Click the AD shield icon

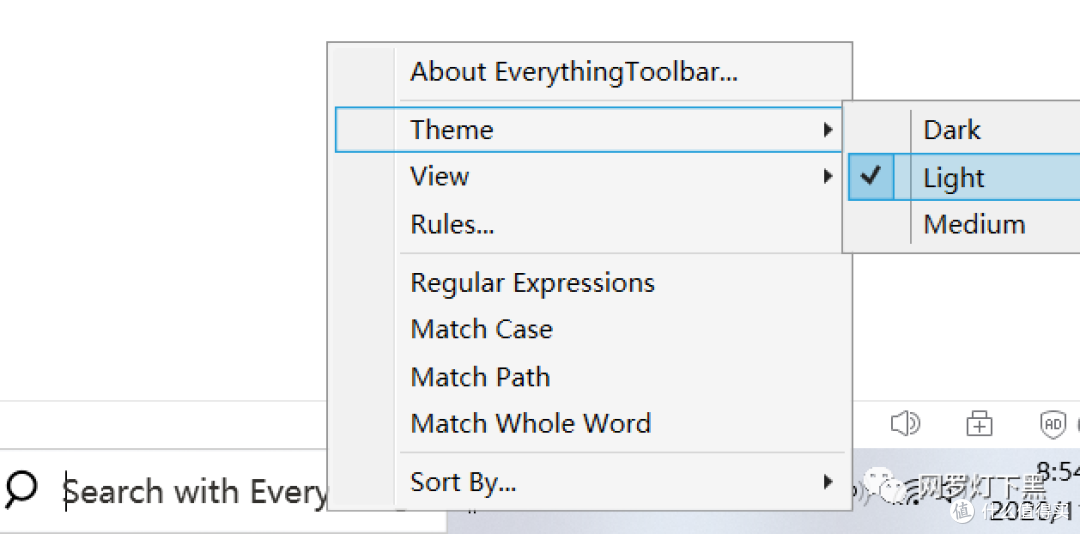click(1053, 424)
